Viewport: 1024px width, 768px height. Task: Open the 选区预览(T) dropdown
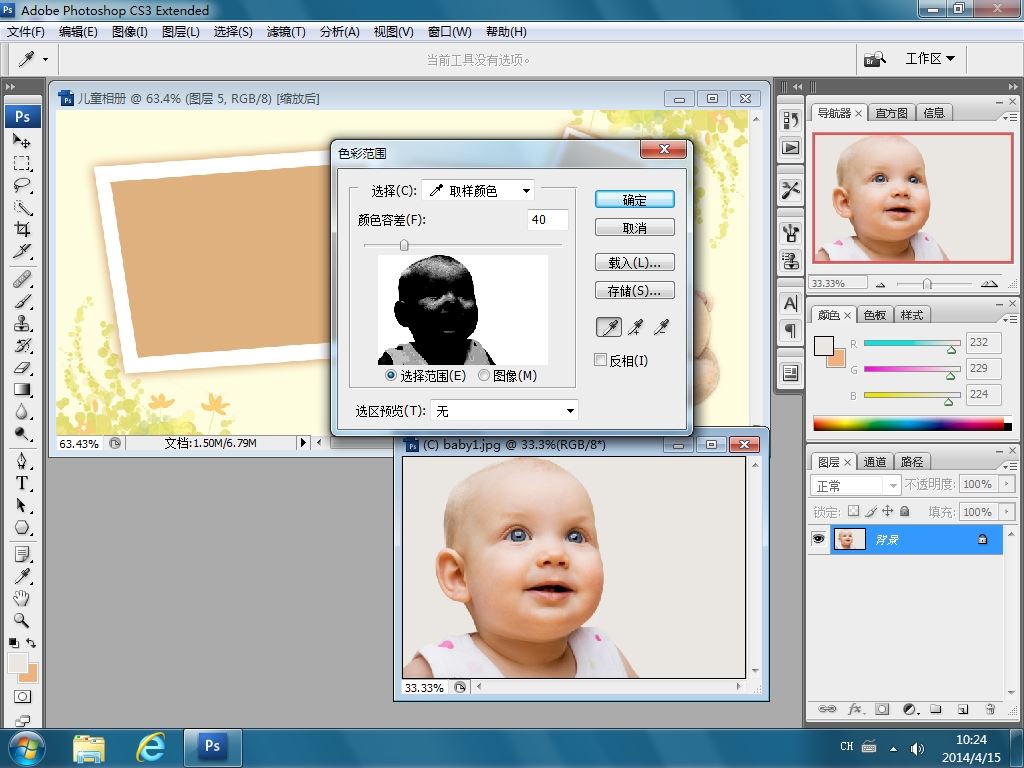point(504,411)
